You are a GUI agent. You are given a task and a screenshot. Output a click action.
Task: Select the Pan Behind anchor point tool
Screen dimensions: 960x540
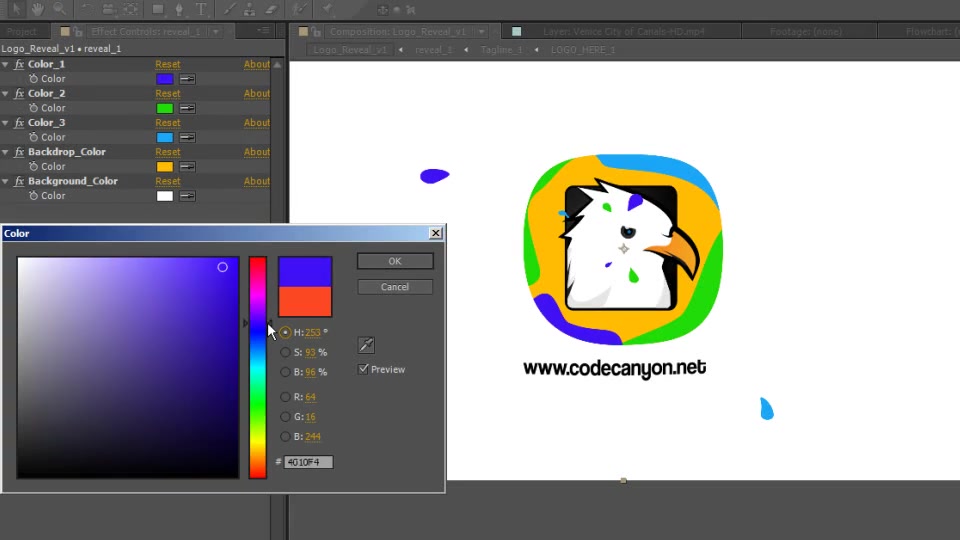click(x=130, y=9)
